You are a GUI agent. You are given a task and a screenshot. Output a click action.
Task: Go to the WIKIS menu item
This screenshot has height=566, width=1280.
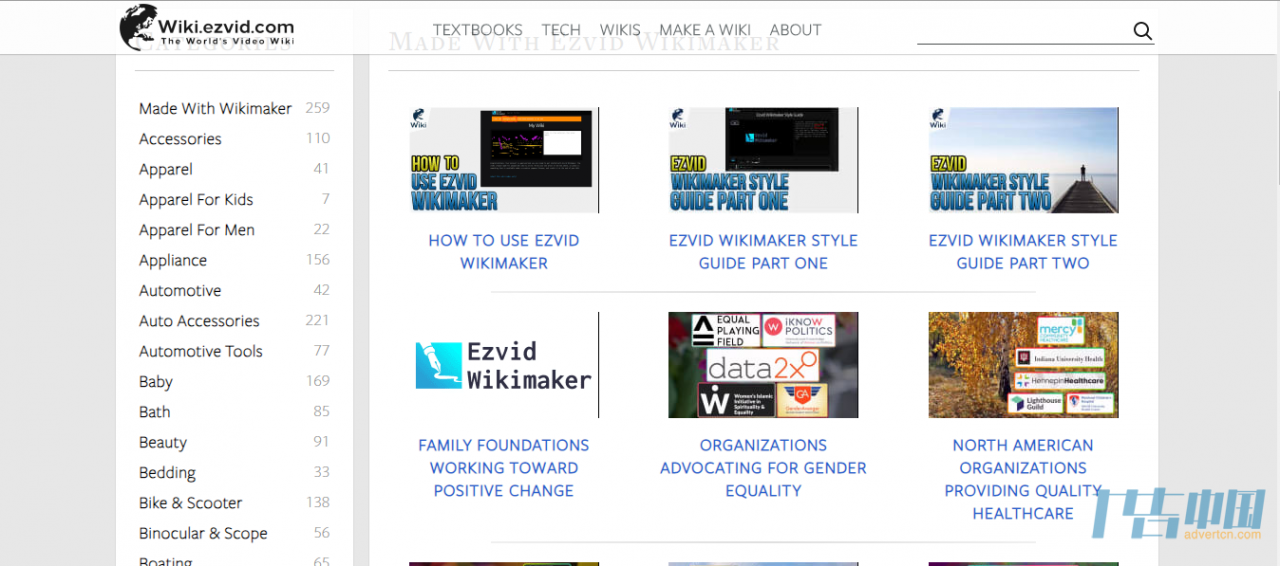620,30
